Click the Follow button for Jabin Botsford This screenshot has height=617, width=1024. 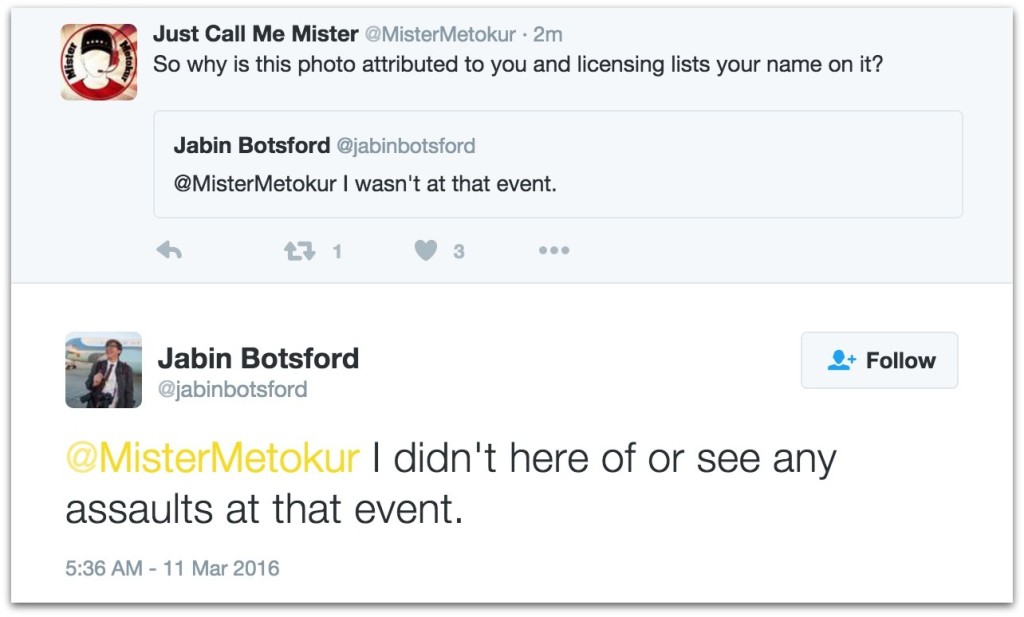879,360
